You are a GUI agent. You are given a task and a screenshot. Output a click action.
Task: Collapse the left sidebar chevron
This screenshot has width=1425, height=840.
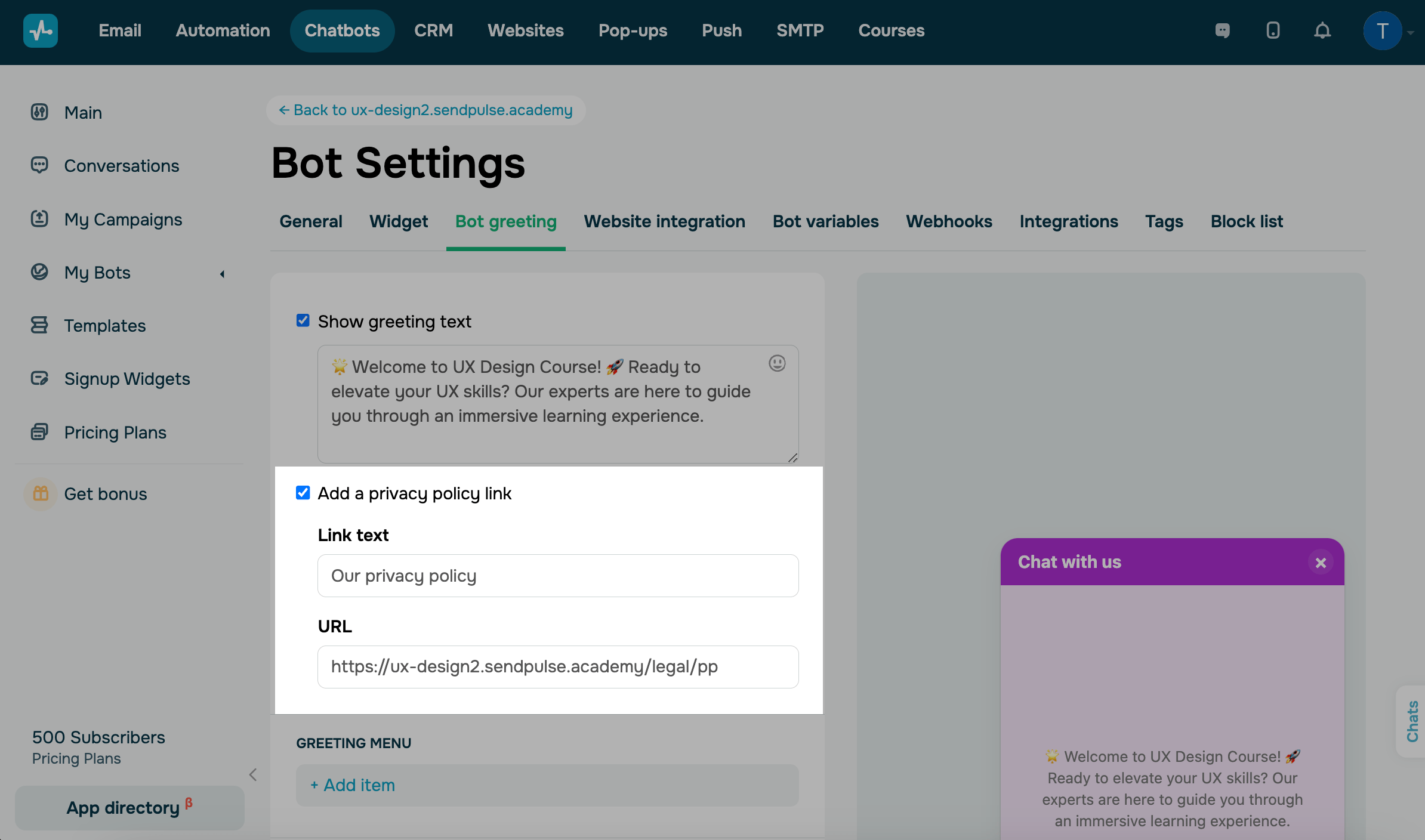pos(253,774)
